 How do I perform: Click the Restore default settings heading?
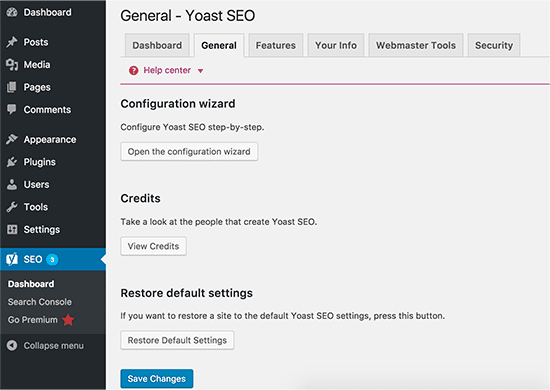(x=187, y=293)
